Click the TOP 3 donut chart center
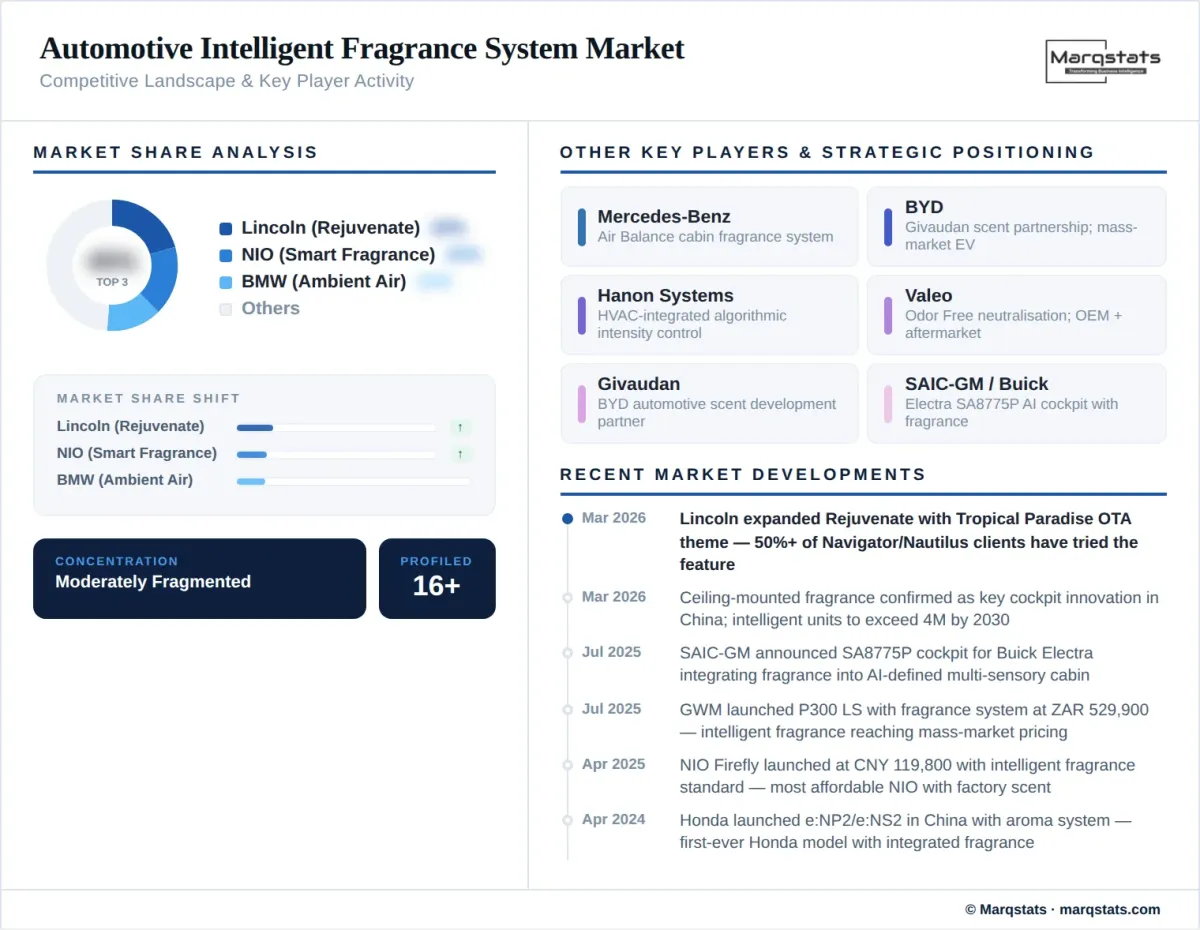1200x930 pixels. [112, 265]
